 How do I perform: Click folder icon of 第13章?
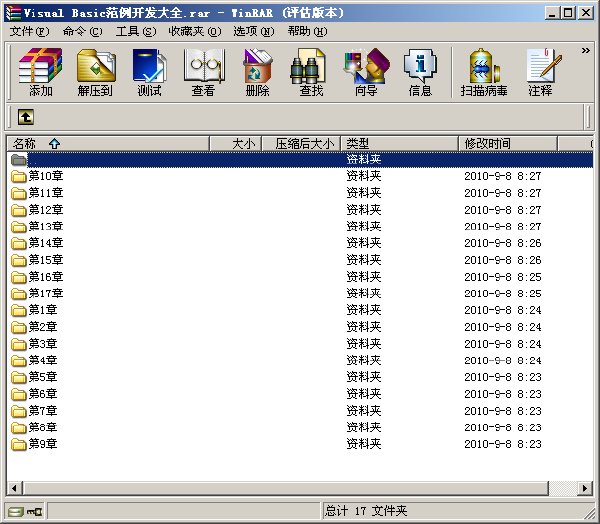18,226
